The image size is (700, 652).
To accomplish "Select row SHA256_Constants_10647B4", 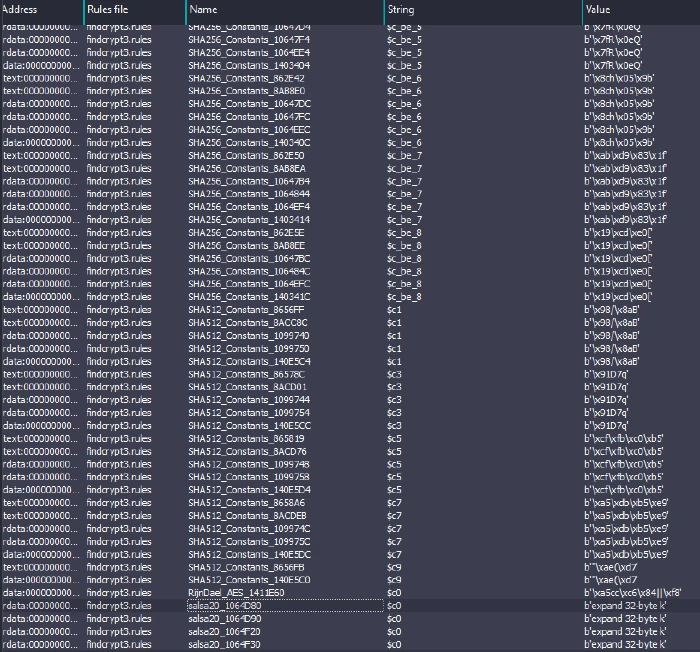I will tap(350, 181).
